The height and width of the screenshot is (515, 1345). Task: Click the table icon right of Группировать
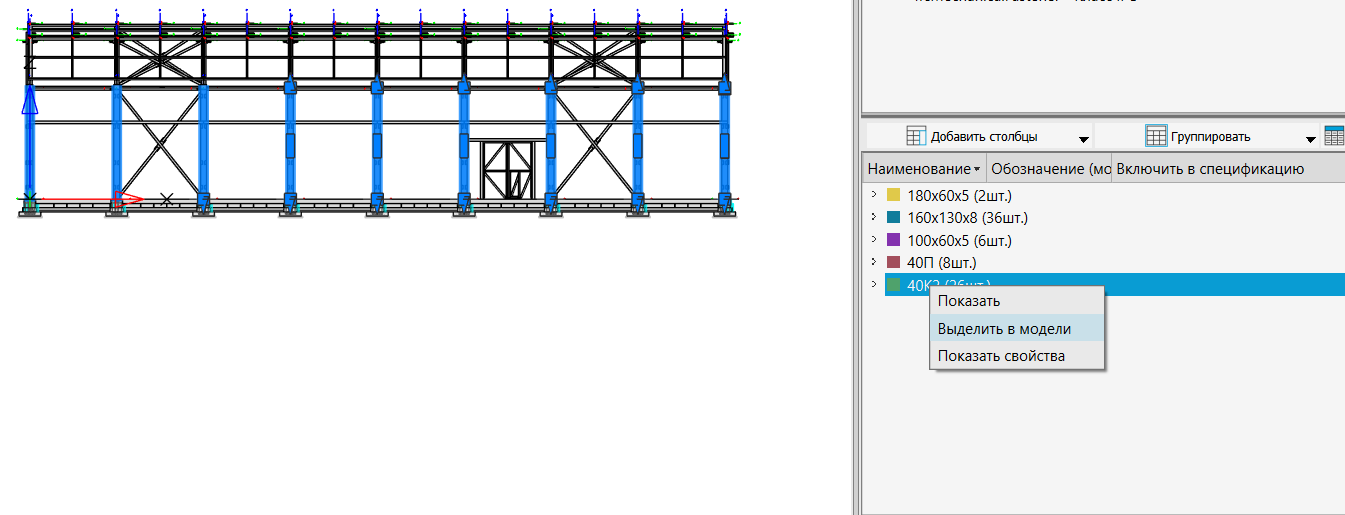[1334, 136]
